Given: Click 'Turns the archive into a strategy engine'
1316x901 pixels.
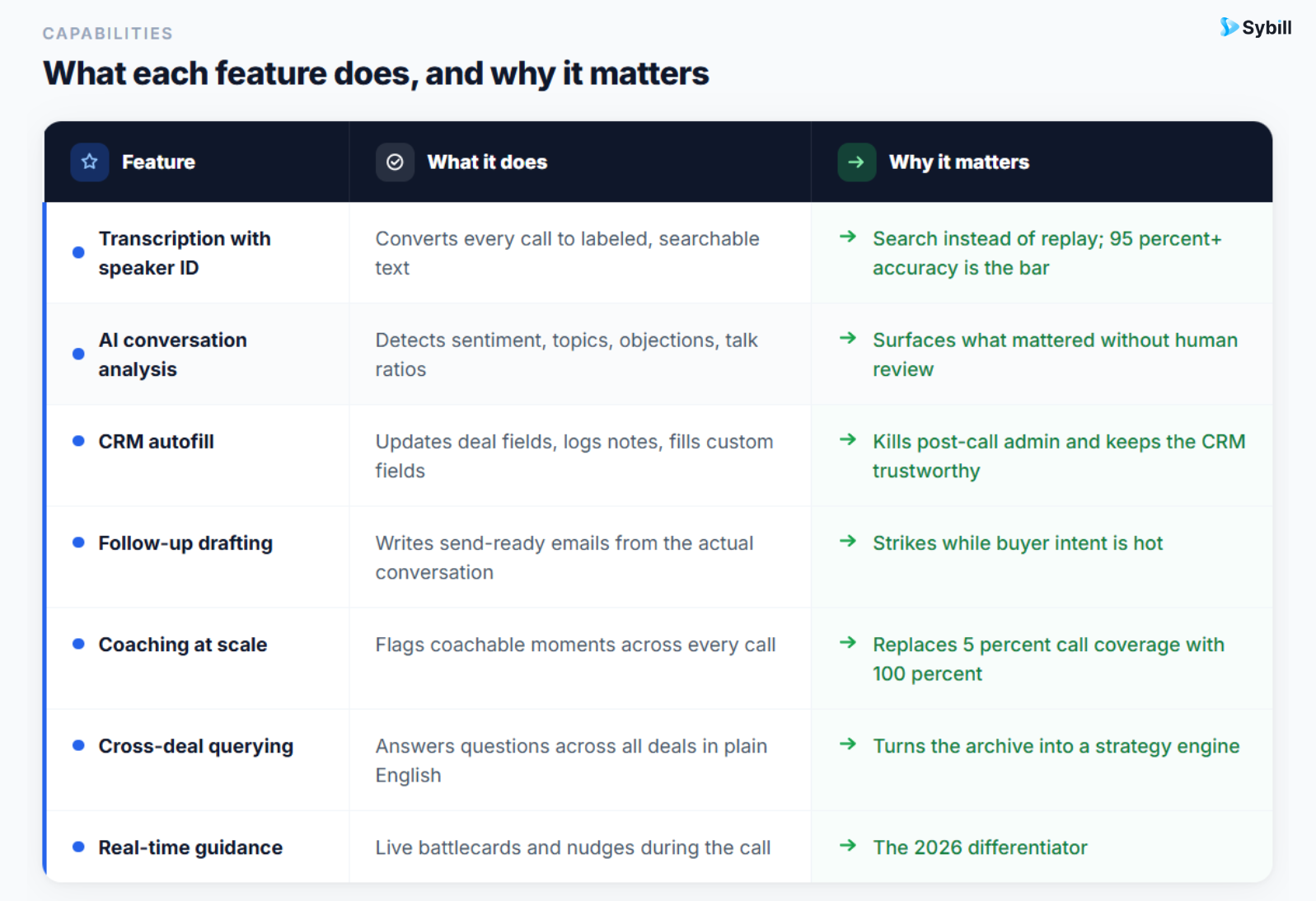Looking at the screenshot, I should (x=1056, y=746).
